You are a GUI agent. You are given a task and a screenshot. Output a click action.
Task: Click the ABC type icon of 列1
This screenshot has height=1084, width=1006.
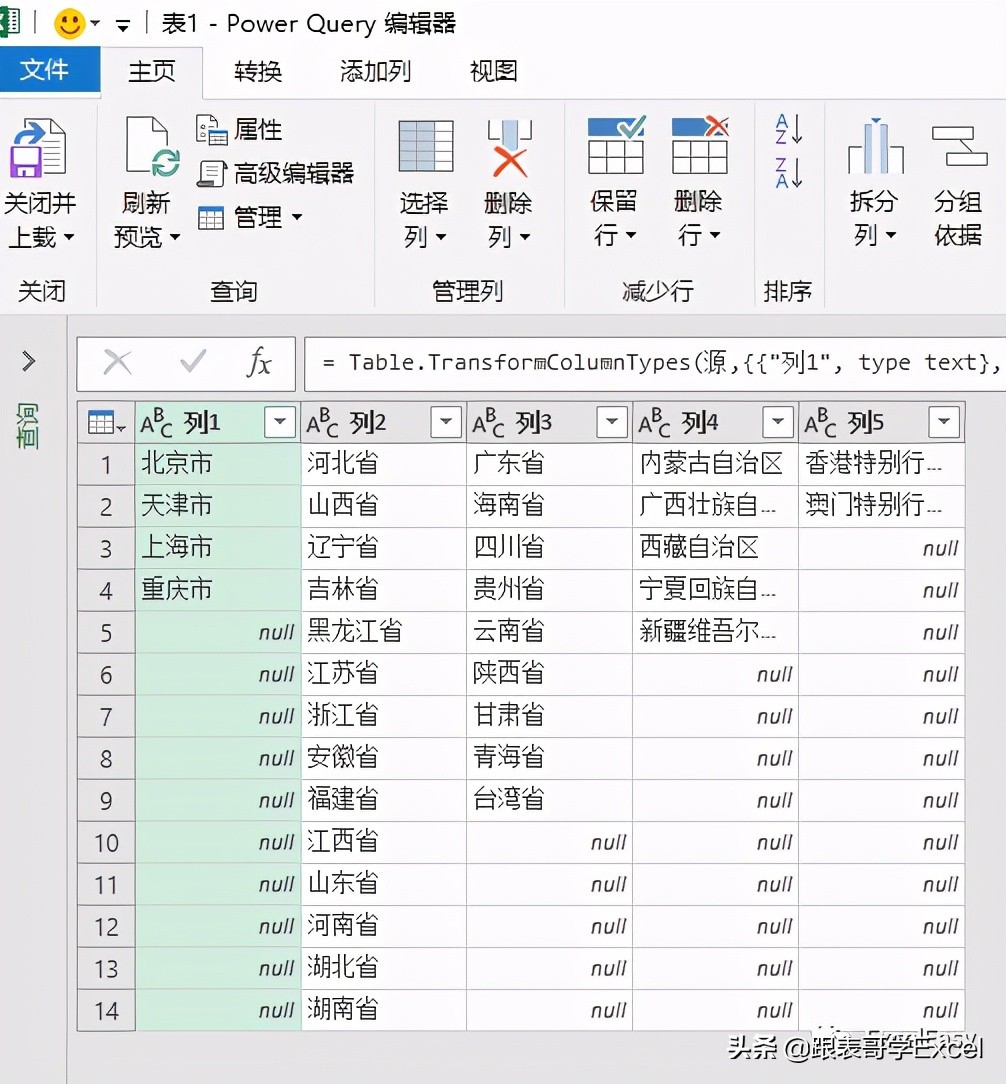coord(156,422)
